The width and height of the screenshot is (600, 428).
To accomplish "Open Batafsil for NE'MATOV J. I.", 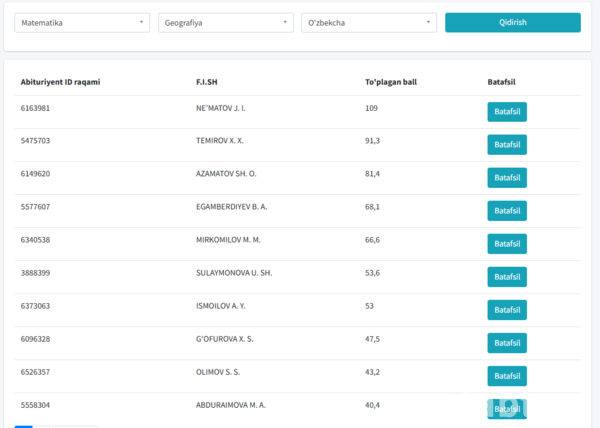I will (507, 112).
